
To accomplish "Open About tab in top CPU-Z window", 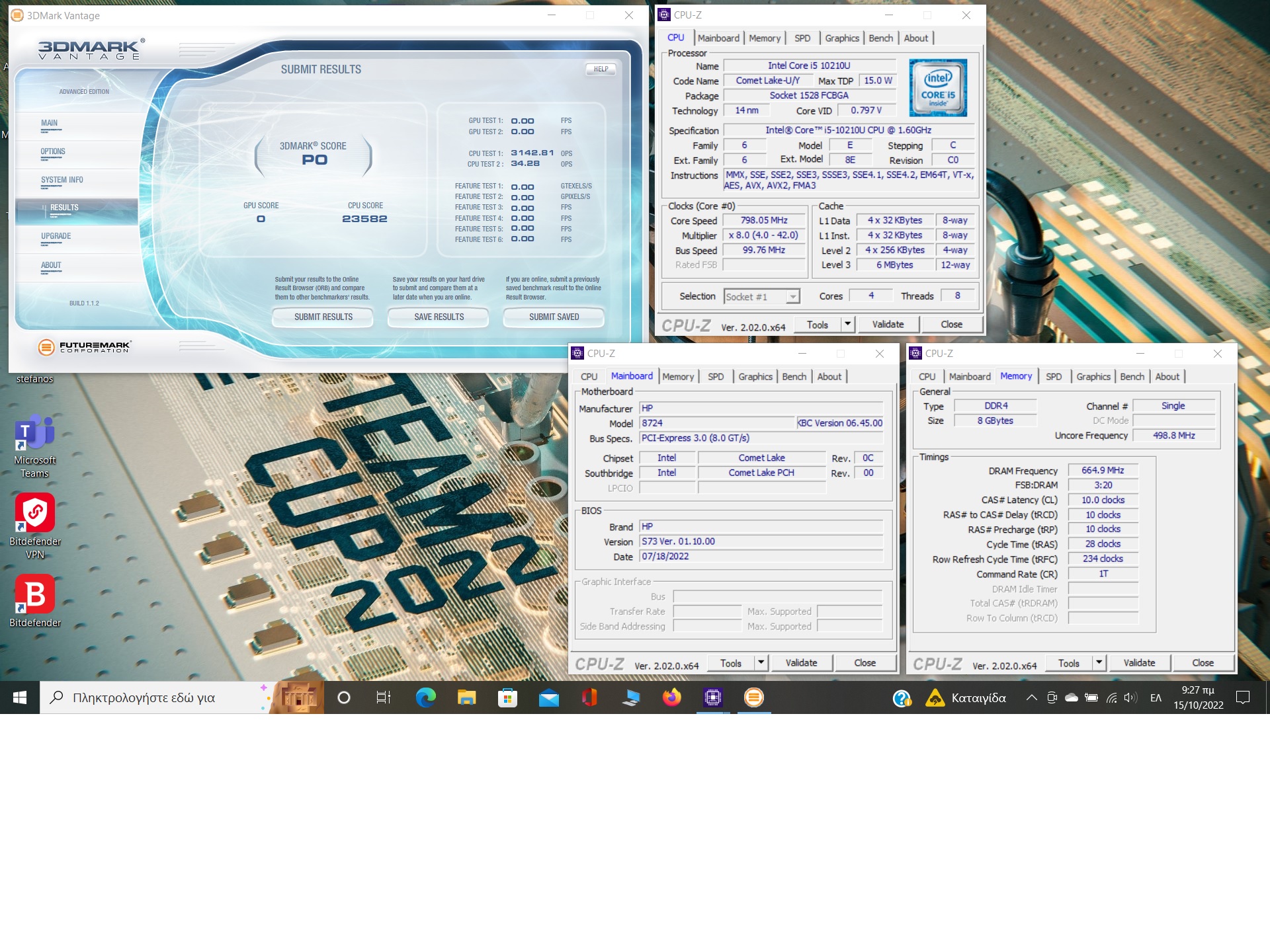I will click(x=916, y=38).
